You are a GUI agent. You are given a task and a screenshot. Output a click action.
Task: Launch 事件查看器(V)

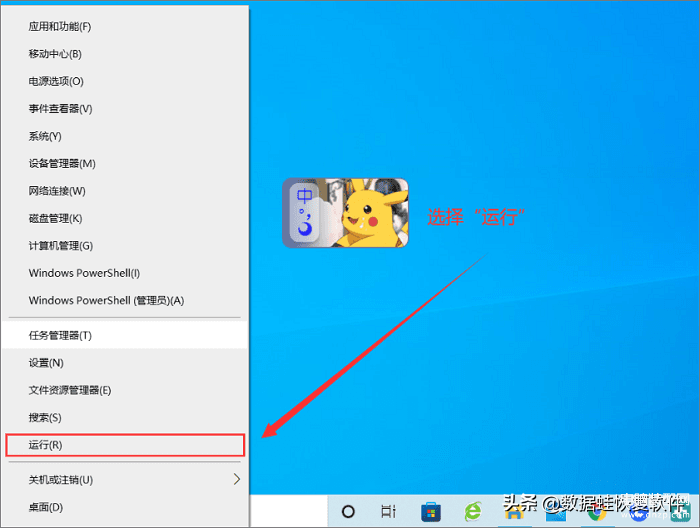(x=125, y=109)
